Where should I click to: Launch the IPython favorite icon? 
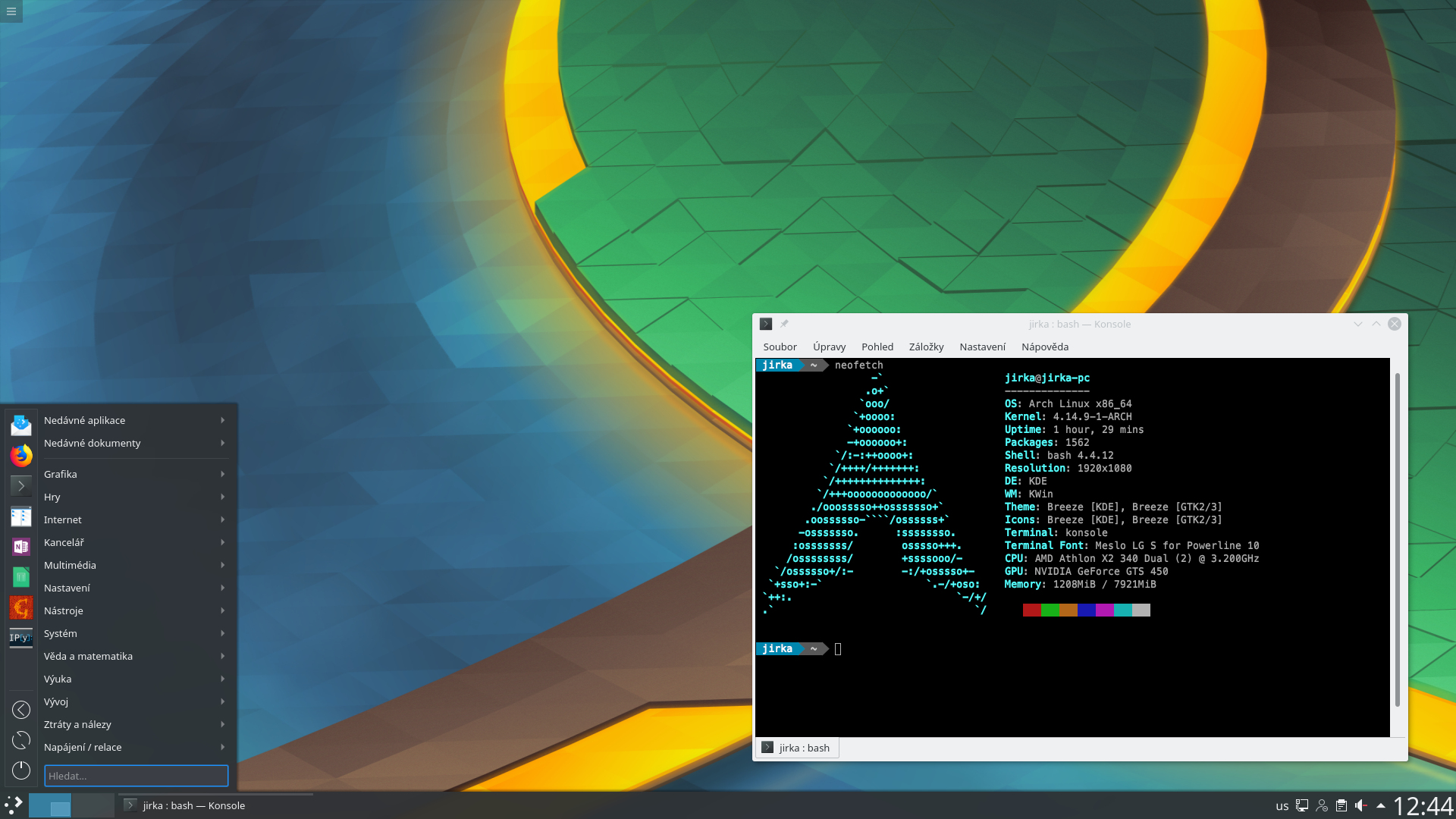[21, 638]
